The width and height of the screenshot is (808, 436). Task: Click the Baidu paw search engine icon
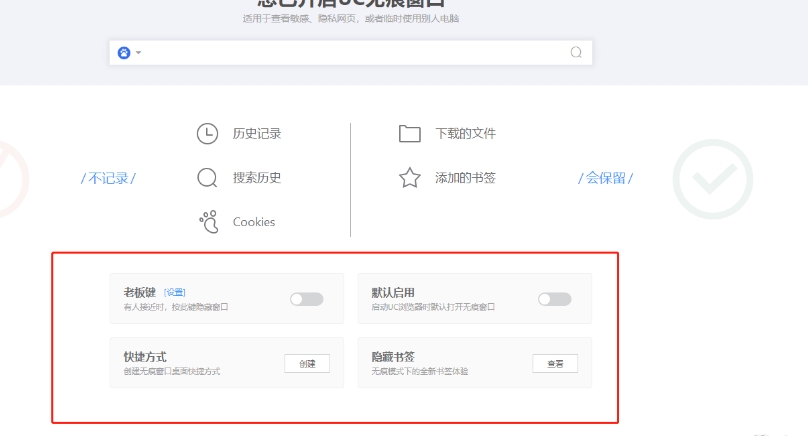coord(124,53)
